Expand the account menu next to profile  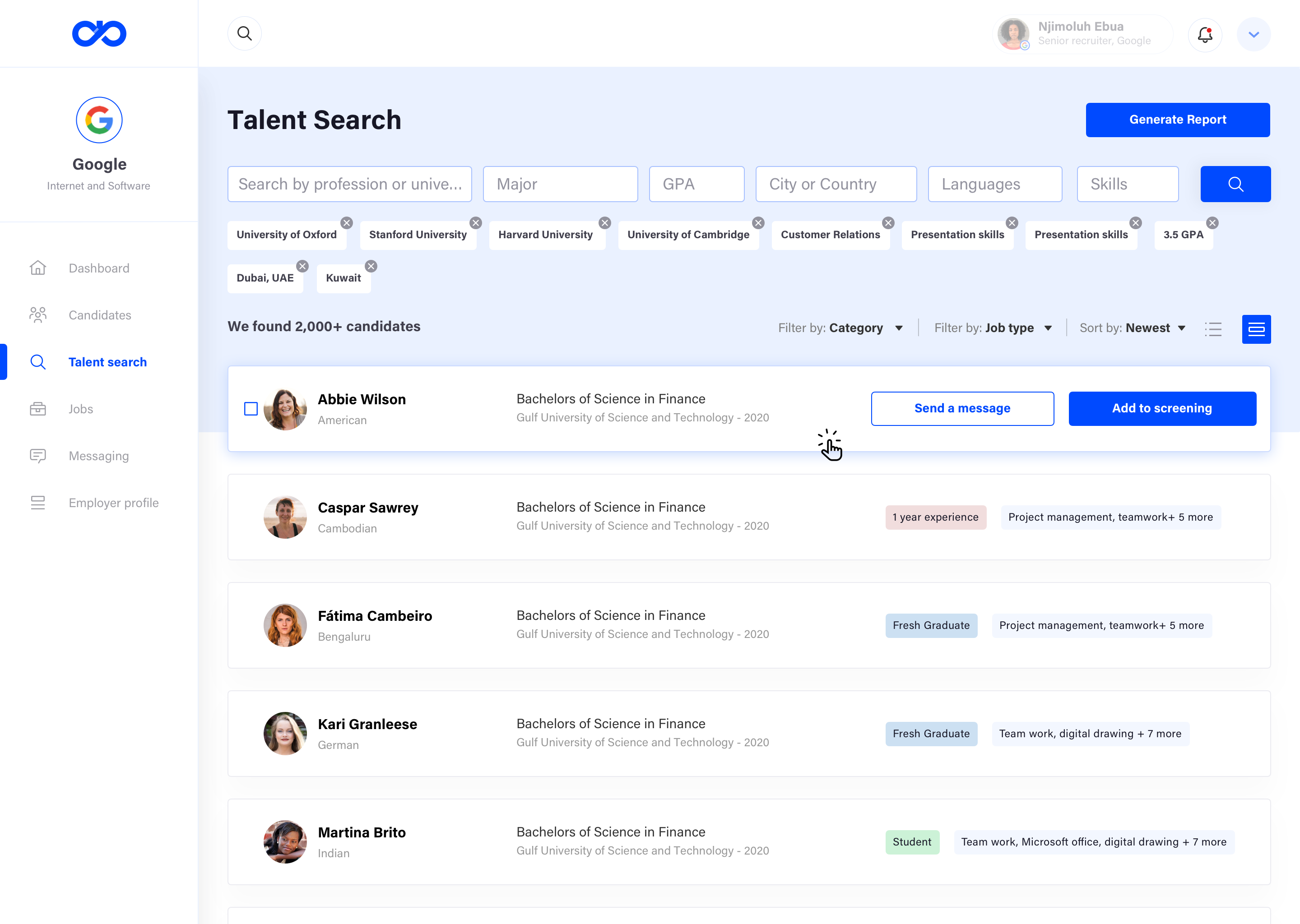[1254, 34]
